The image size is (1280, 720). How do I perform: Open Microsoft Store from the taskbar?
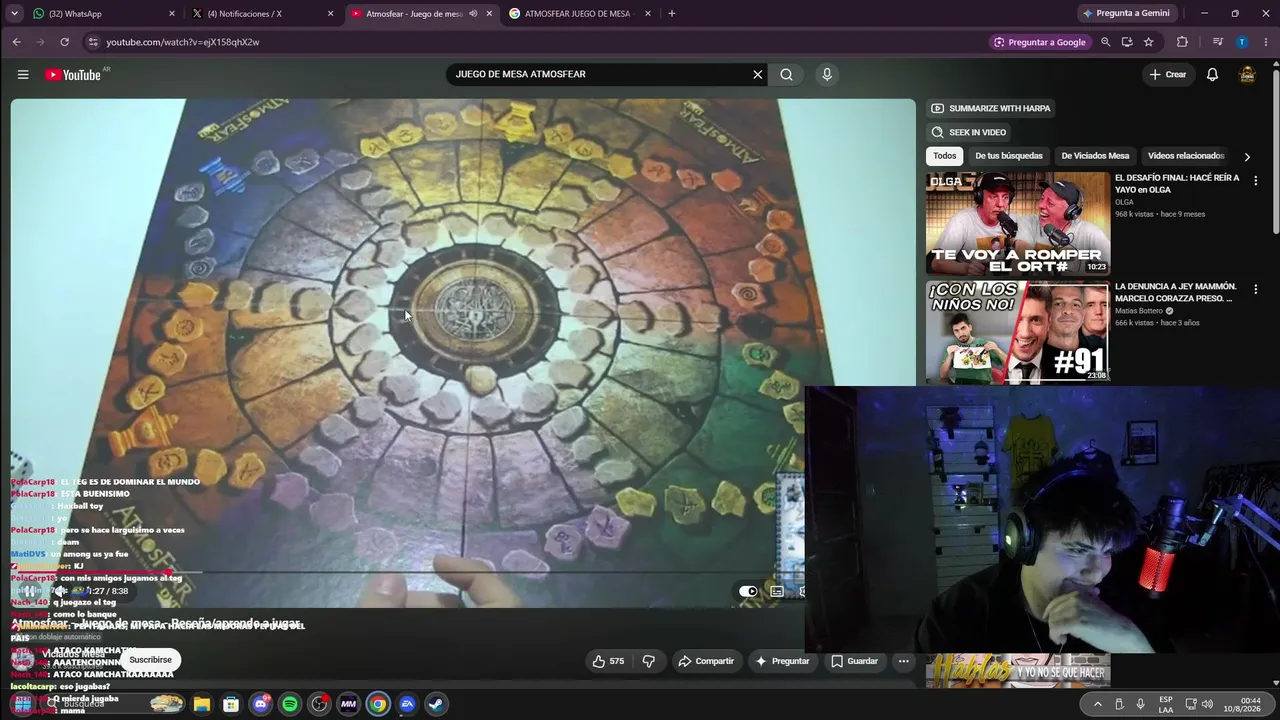pyautogui.click(x=231, y=704)
